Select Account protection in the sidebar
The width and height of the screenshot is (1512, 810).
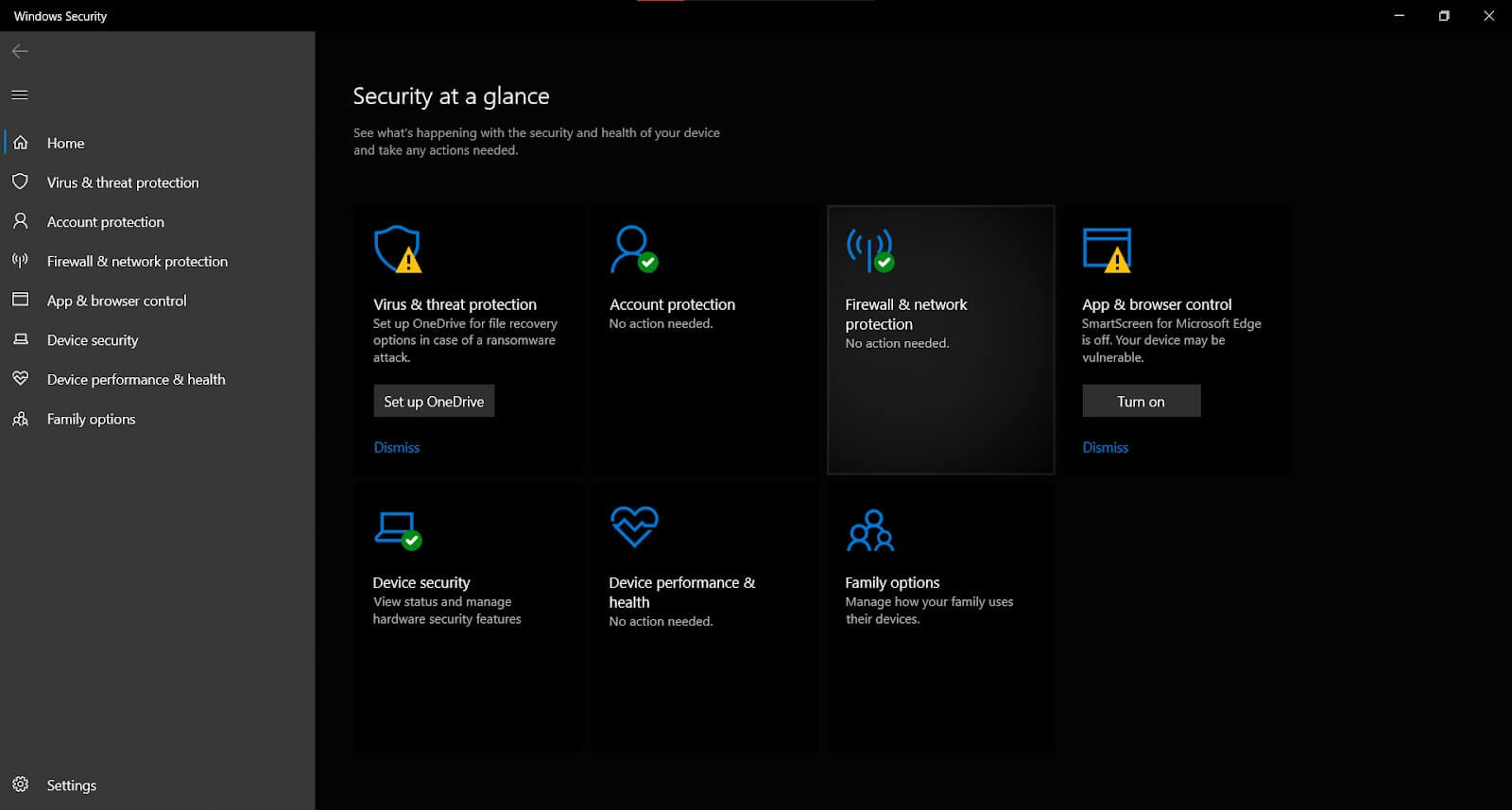tap(158, 222)
